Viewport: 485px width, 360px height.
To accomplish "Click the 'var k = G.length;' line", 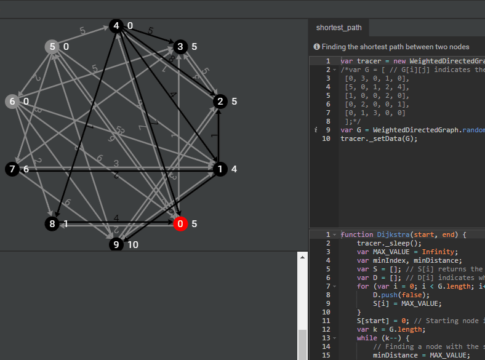I will (x=391, y=329).
